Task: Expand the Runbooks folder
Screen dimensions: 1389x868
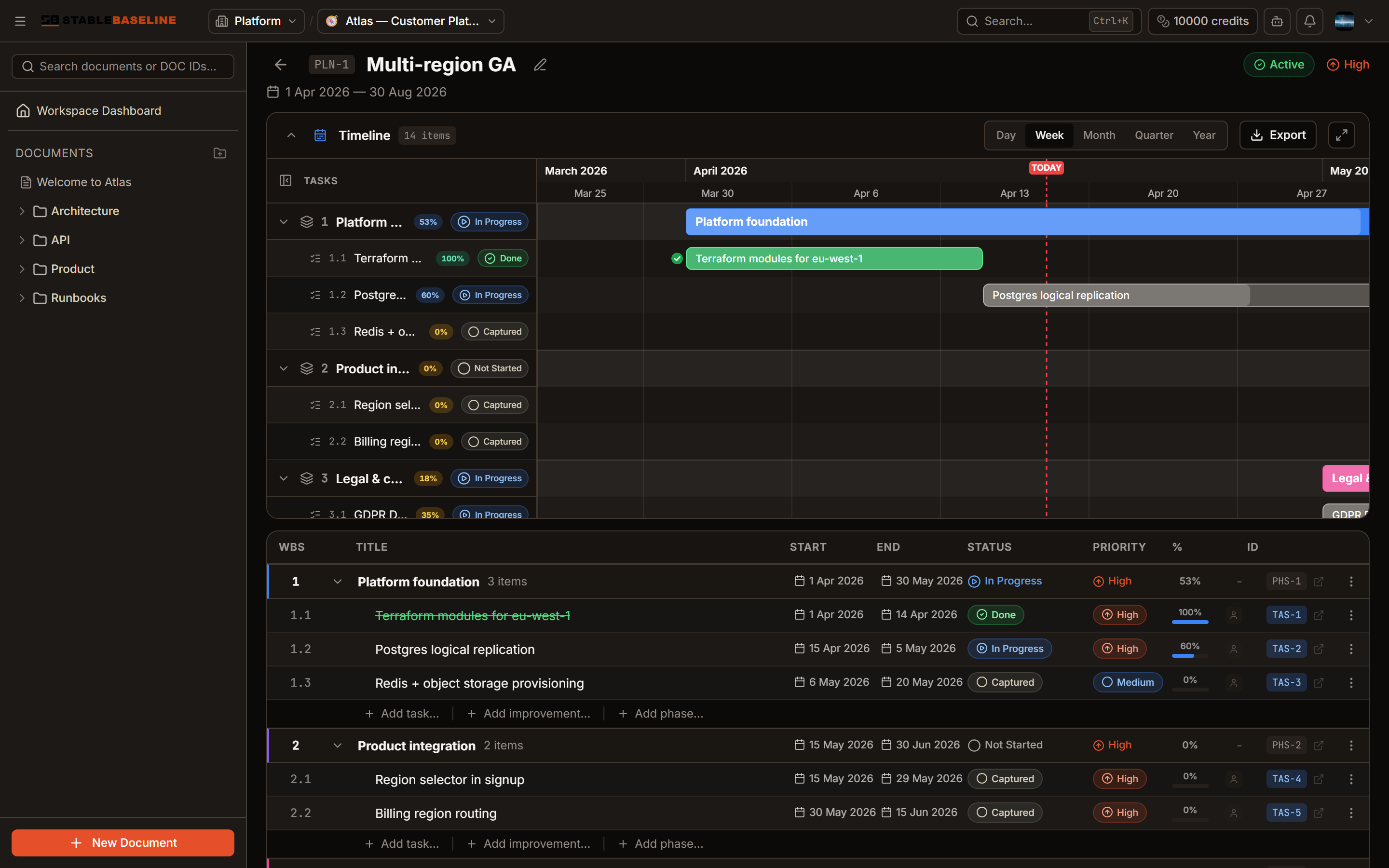Action: [x=22, y=298]
